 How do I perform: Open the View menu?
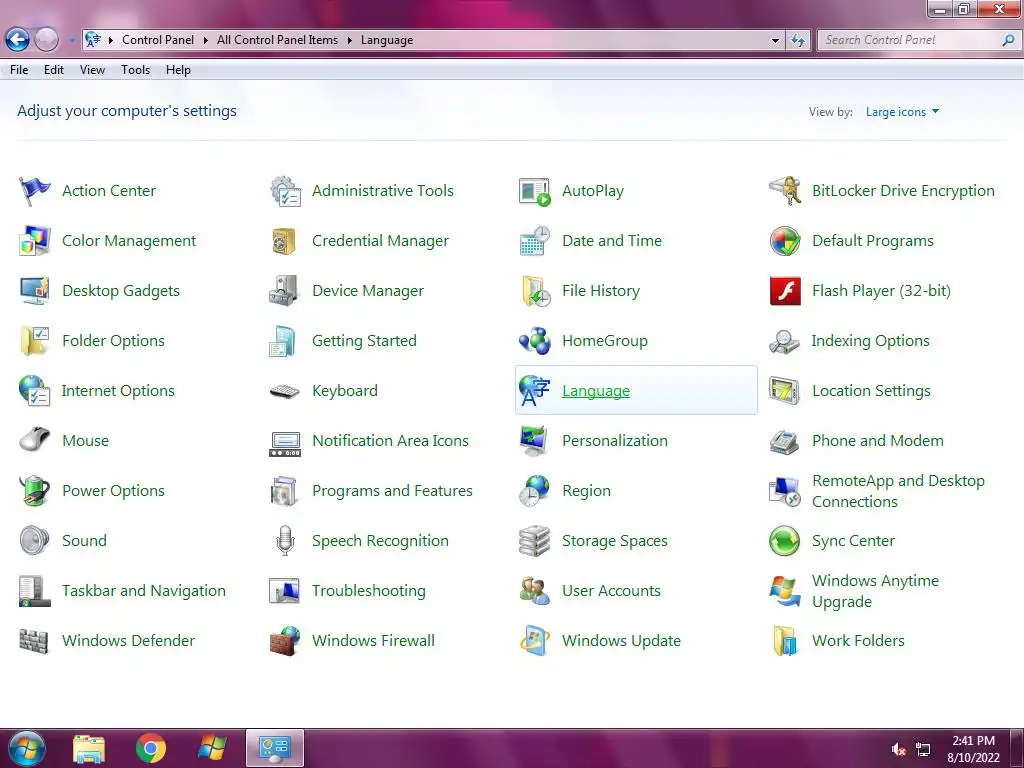pos(92,70)
